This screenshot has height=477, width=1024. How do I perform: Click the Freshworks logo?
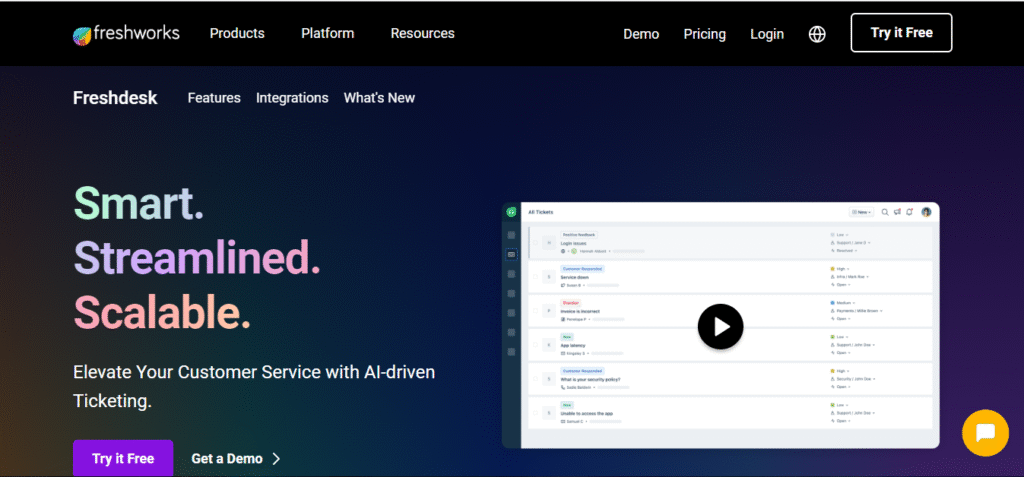[126, 34]
